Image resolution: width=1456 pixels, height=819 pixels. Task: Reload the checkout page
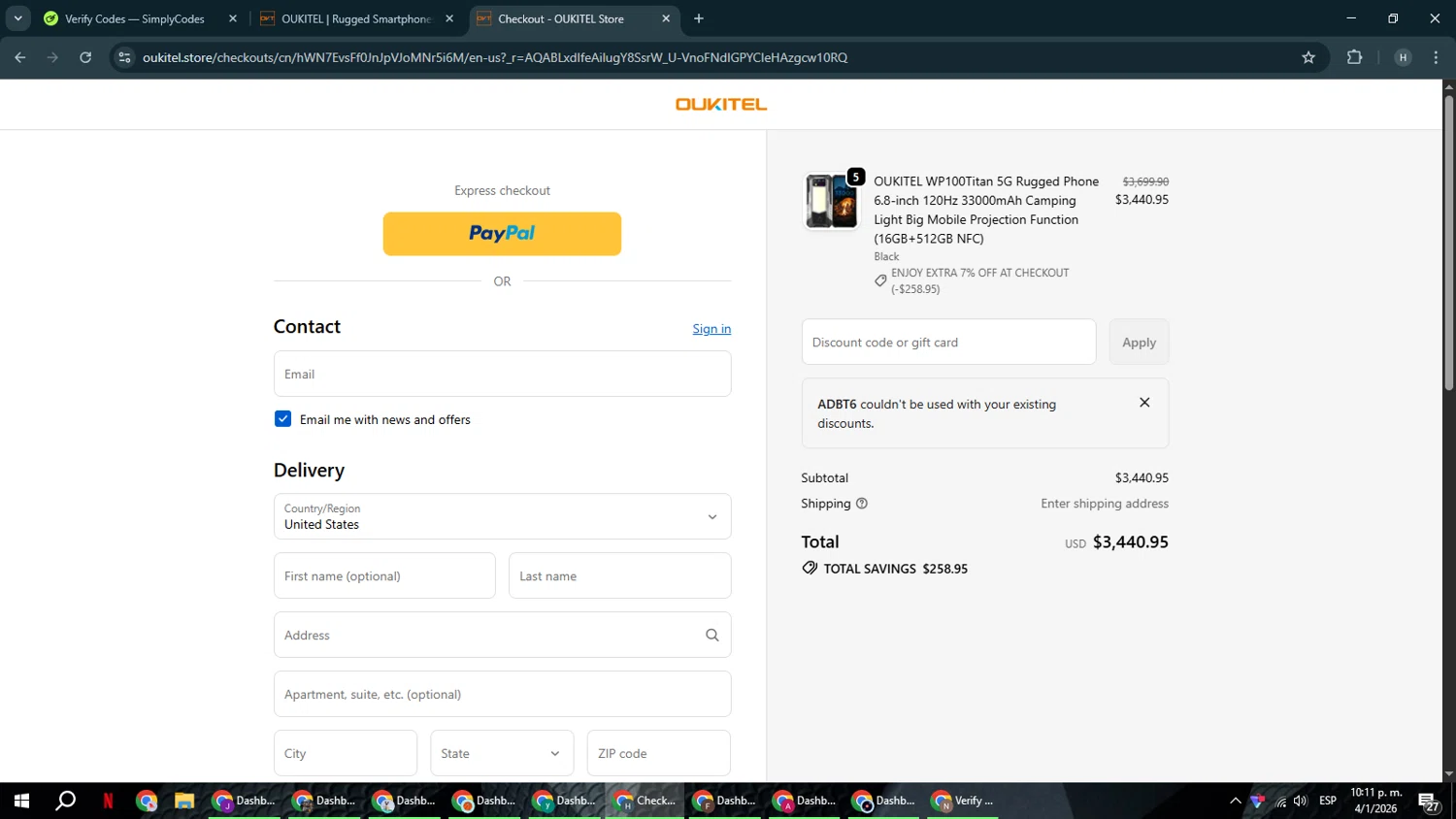pos(85,57)
